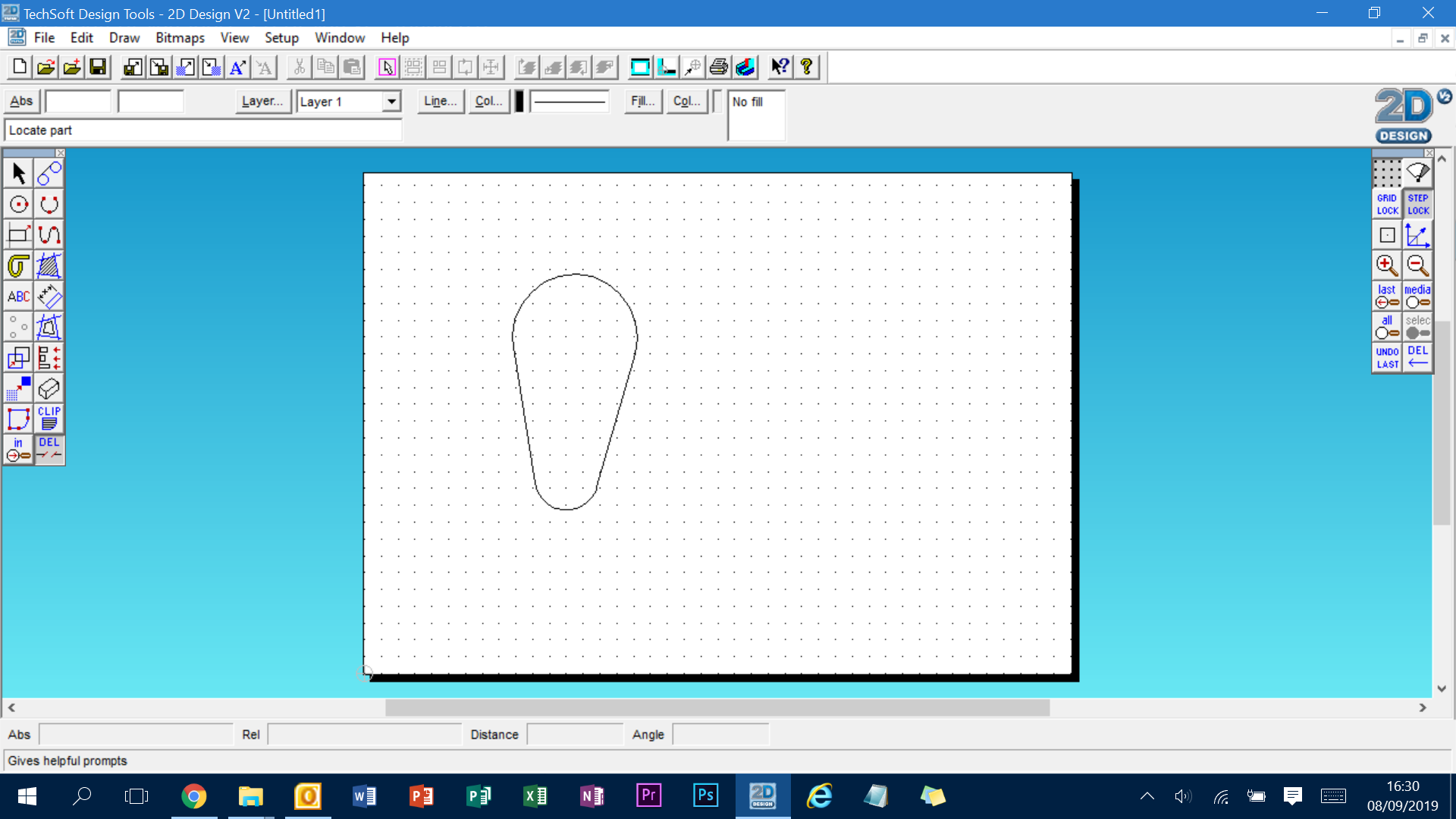The height and width of the screenshot is (819, 1456).
Task: Open the Bitmaps menu
Action: point(180,37)
